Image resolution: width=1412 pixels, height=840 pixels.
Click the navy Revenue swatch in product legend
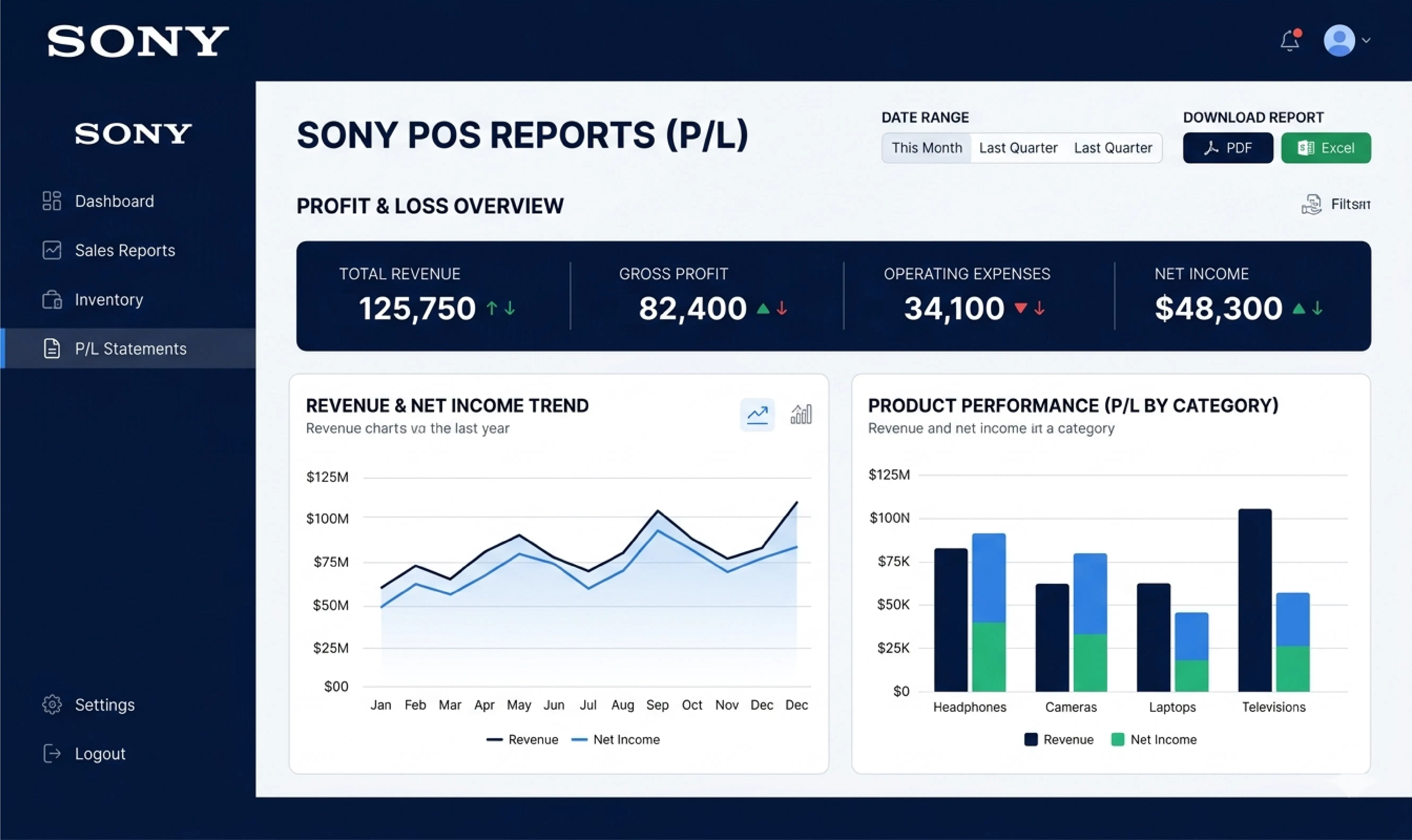(x=1030, y=740)
